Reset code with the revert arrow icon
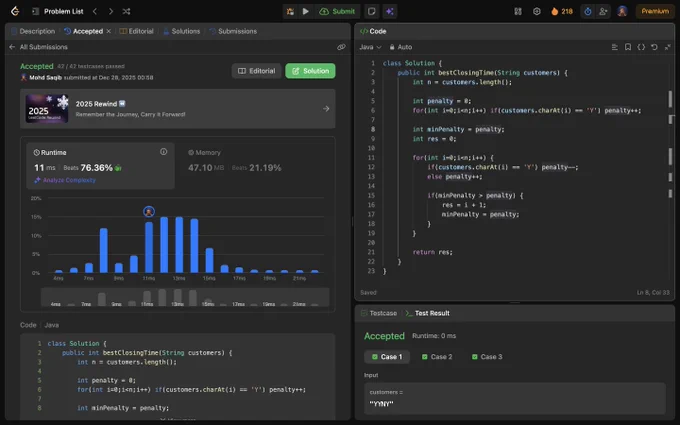This screenshot has width=680, height=425. 654,47
